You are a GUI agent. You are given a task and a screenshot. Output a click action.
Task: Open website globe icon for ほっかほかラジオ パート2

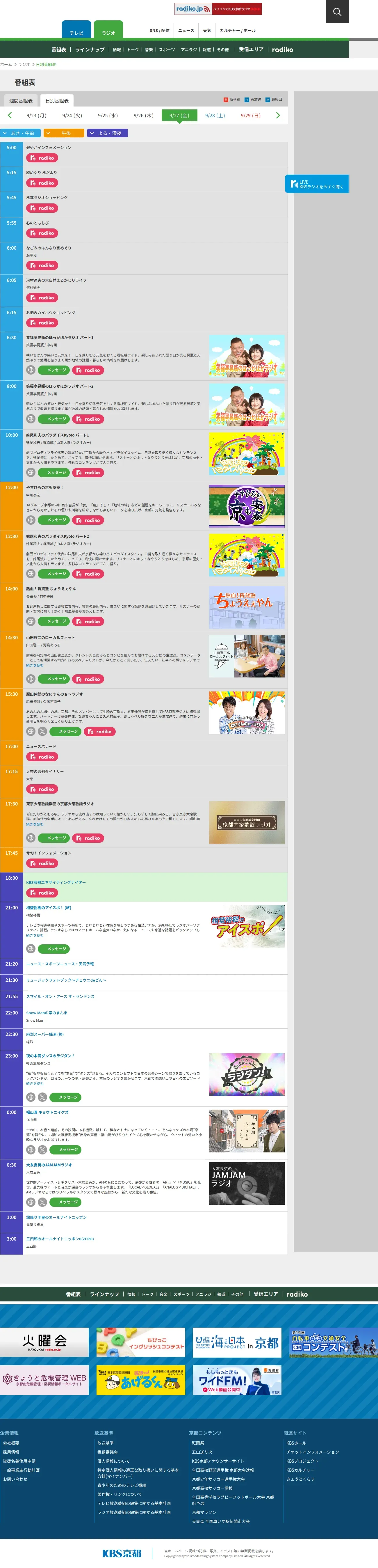31,419
